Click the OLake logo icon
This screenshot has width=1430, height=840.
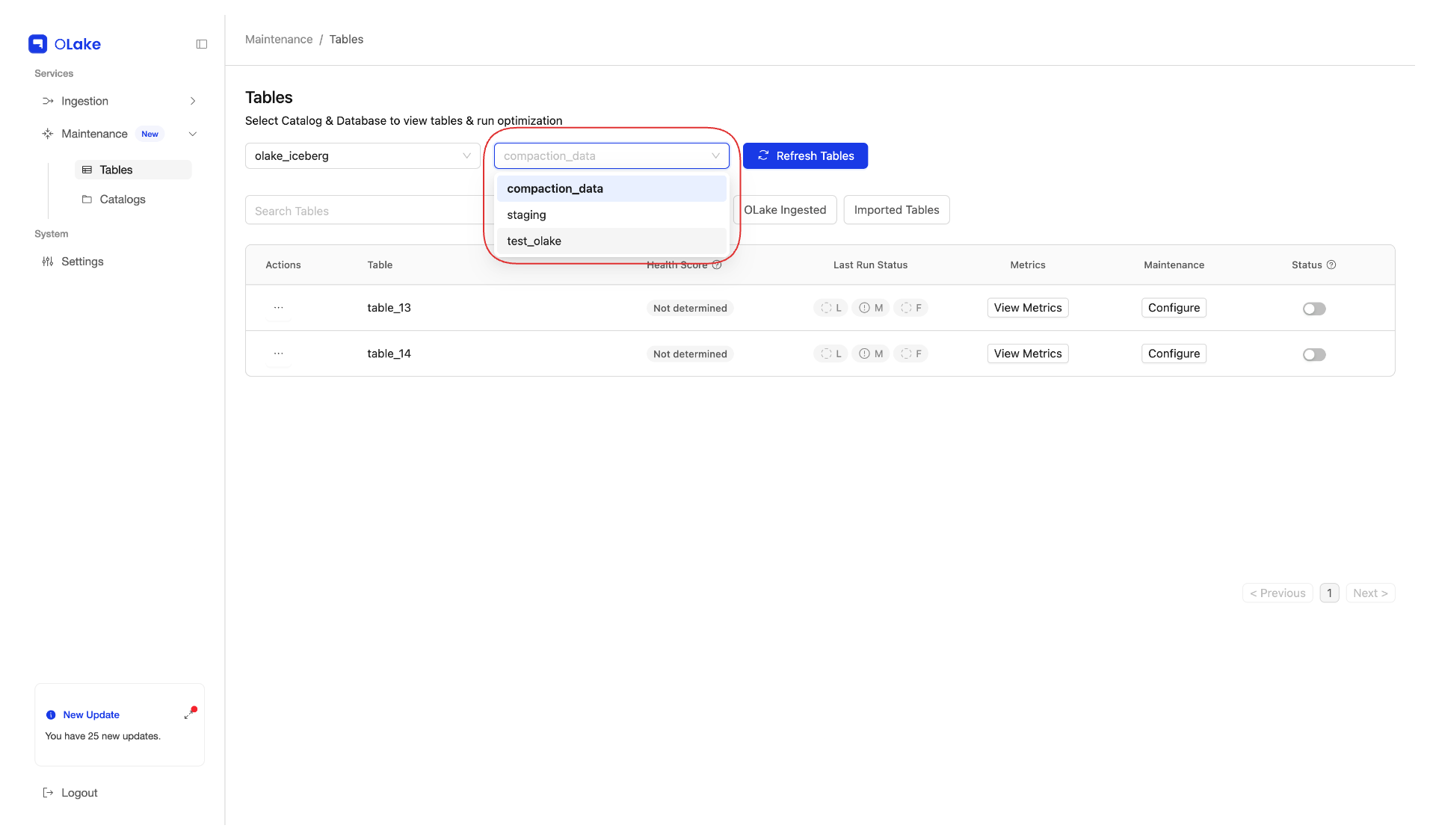point(38,43)
